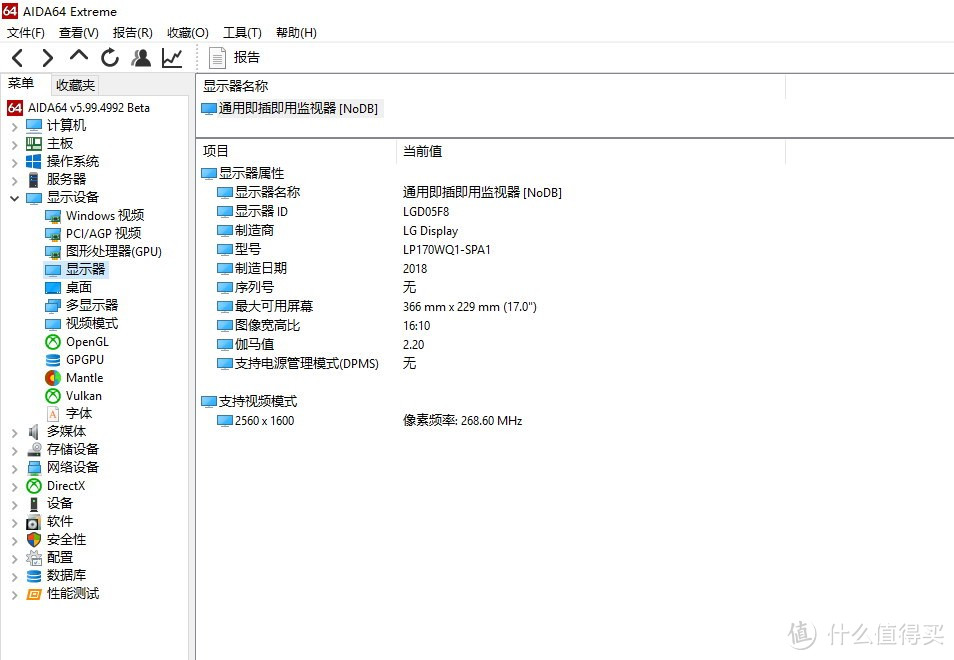Select the 图形处理器(GPU) icon
Screen dimensions: 954x660
[x=53, y=252]
